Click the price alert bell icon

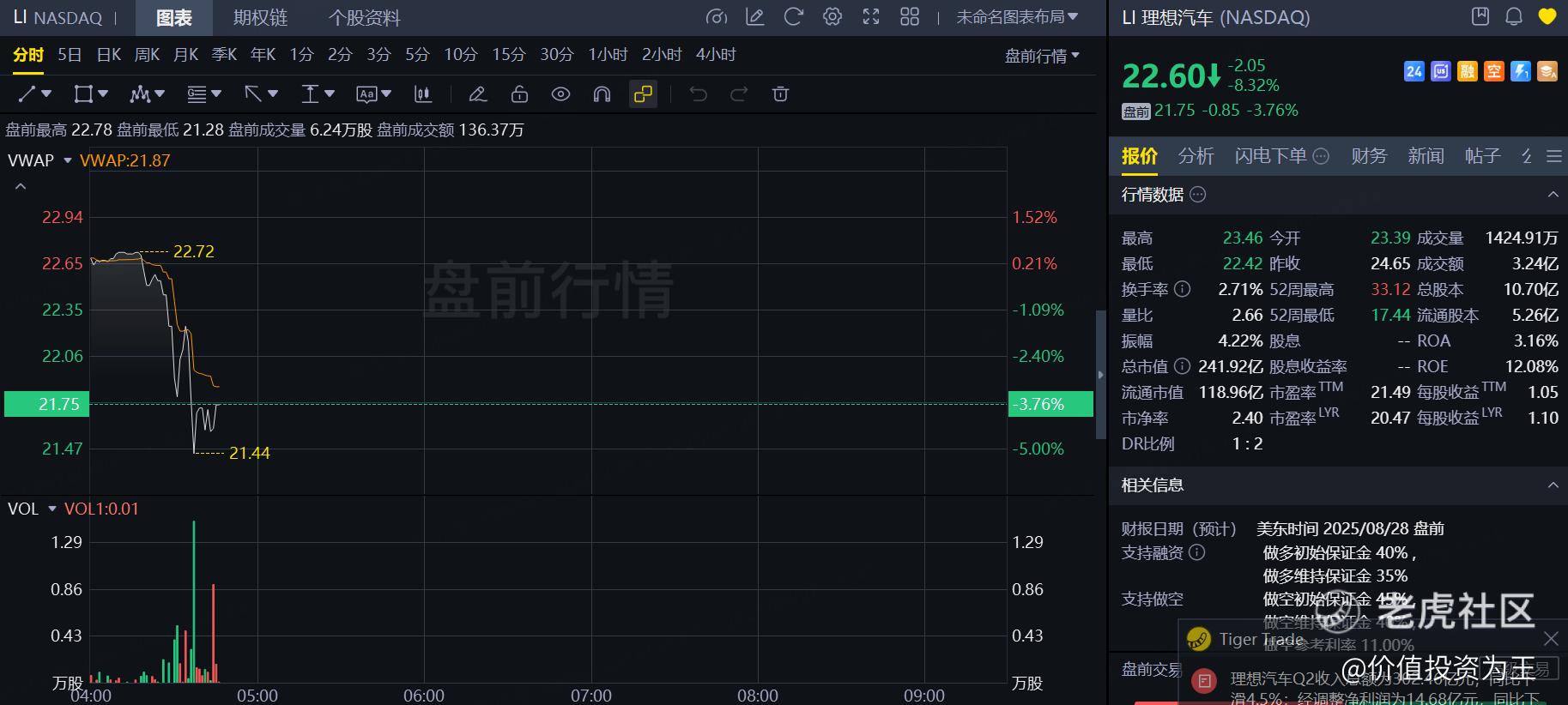(x=1514, y=16)
